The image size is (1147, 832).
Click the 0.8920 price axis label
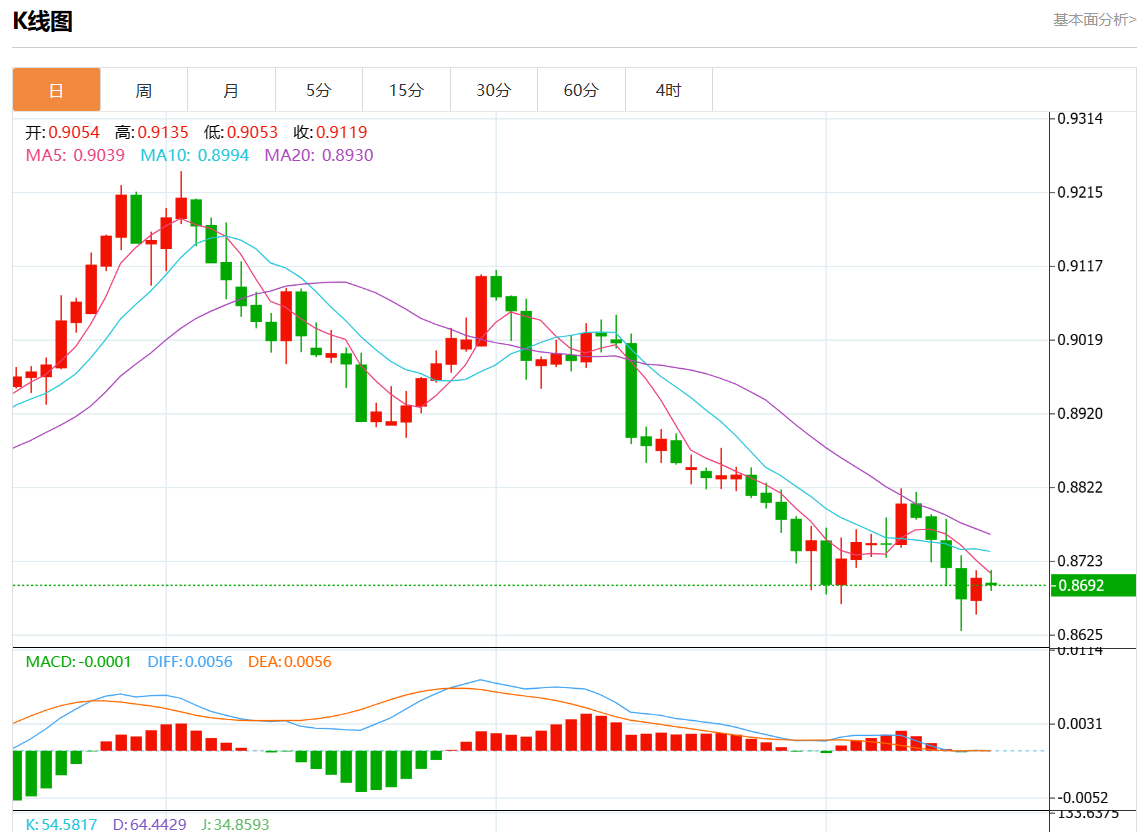coord(1080,413)
